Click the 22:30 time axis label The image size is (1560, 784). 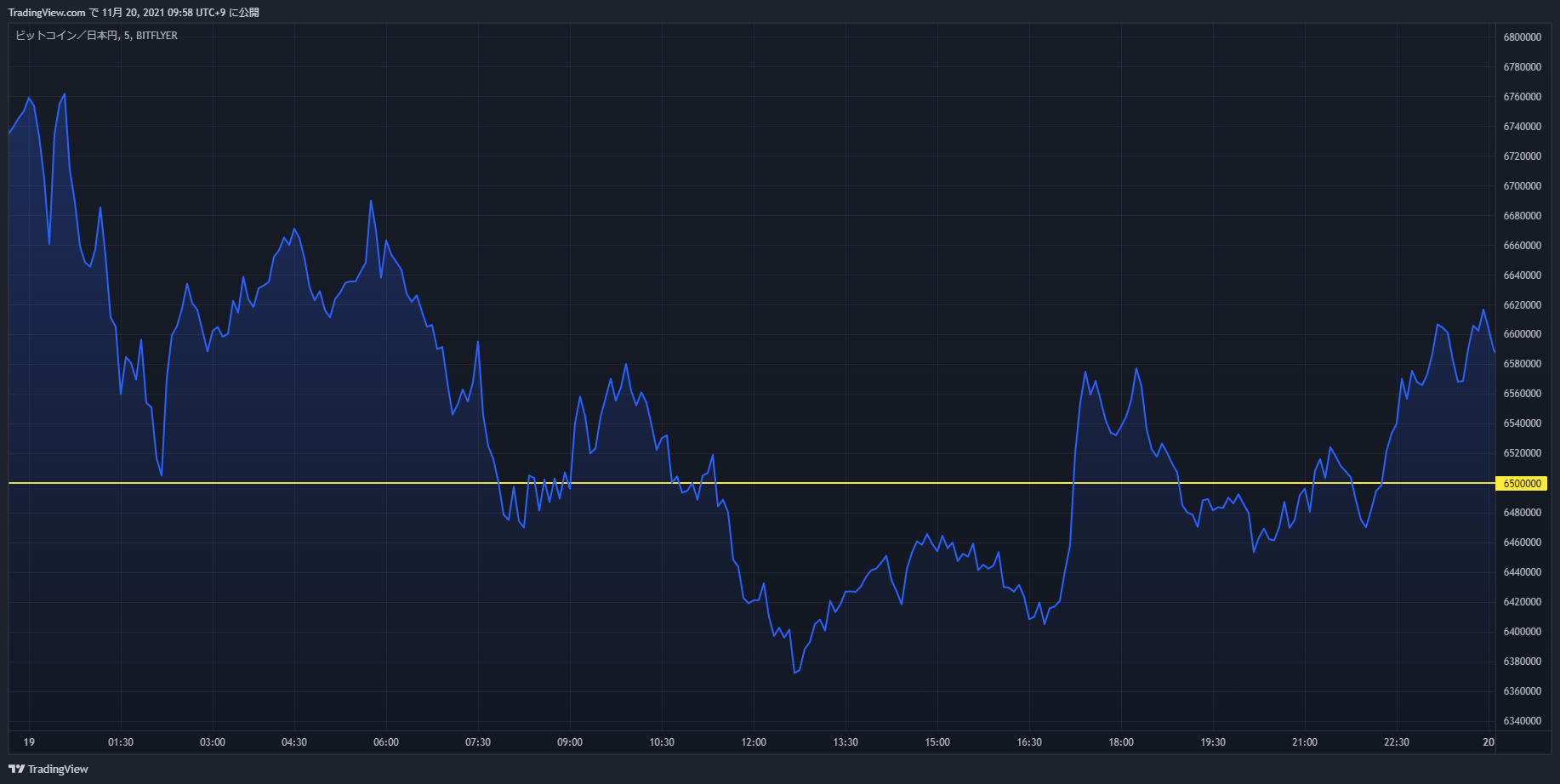[1397, 742]
